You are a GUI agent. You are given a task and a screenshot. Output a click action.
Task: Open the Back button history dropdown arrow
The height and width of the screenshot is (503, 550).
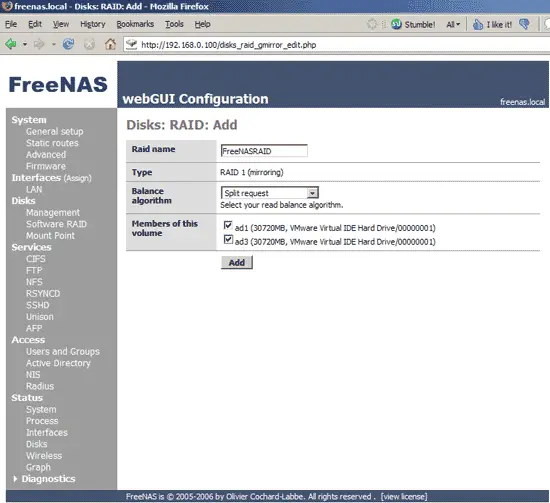pos(25,45)
